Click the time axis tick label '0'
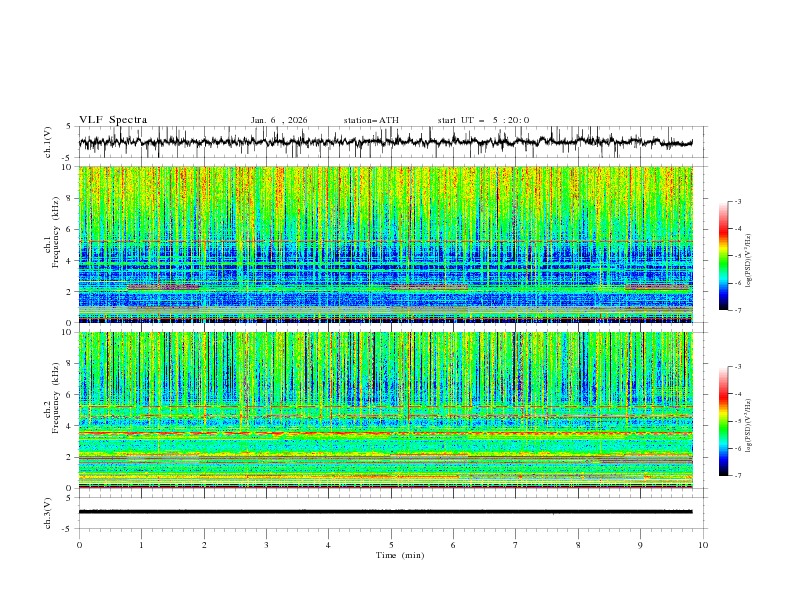The height and width of the screenshot is (612, 792). [79, 545]
